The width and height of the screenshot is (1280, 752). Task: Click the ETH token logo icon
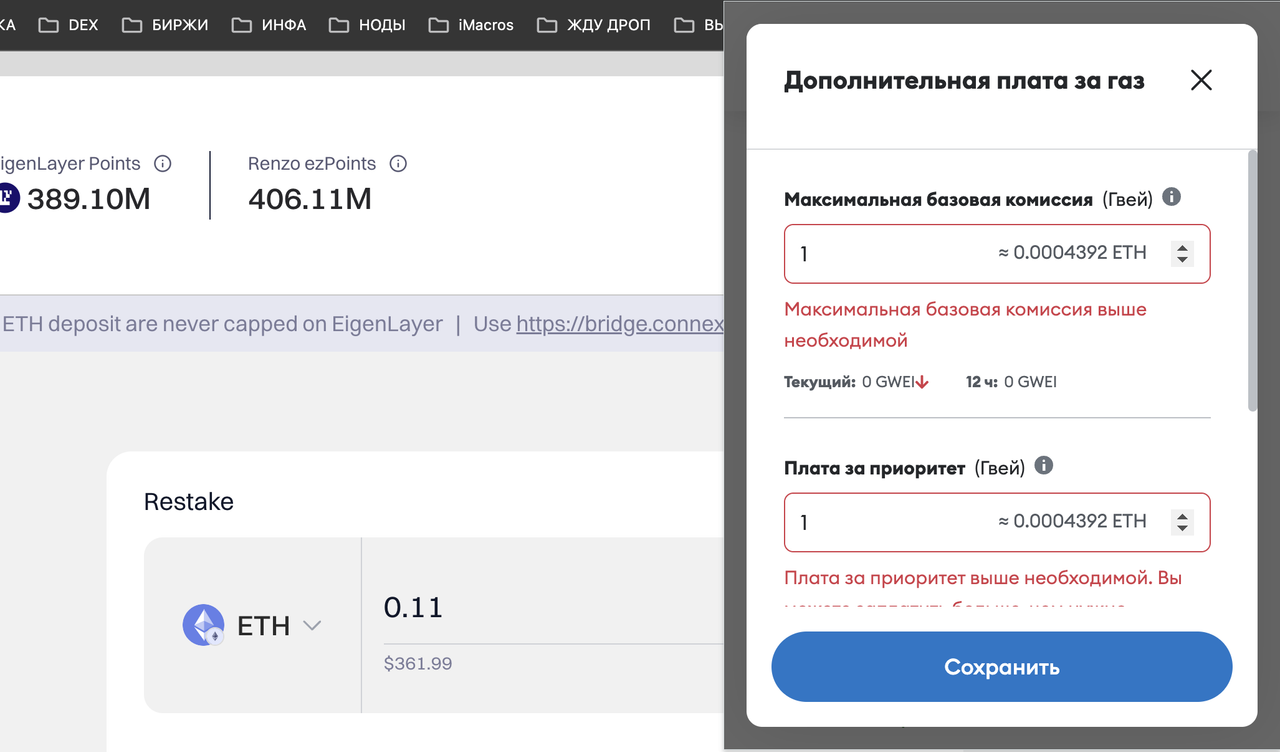[x=203, y=625]
